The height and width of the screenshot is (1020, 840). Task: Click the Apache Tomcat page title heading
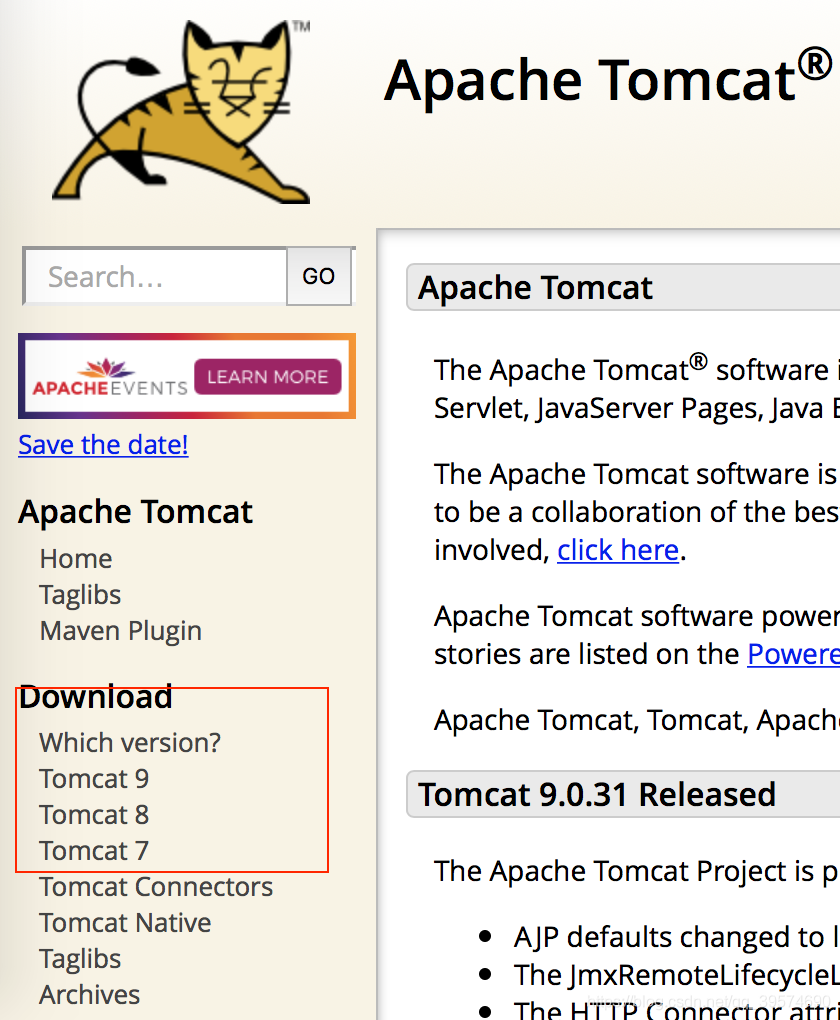pyautogui.click(x=608, y=80)
